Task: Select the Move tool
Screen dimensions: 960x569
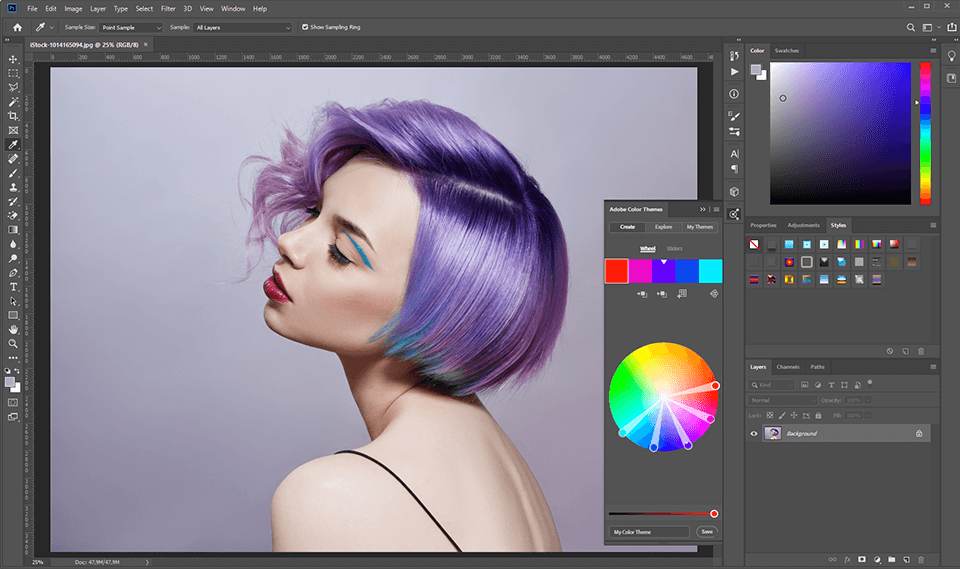Action: [x=13, y=59]
